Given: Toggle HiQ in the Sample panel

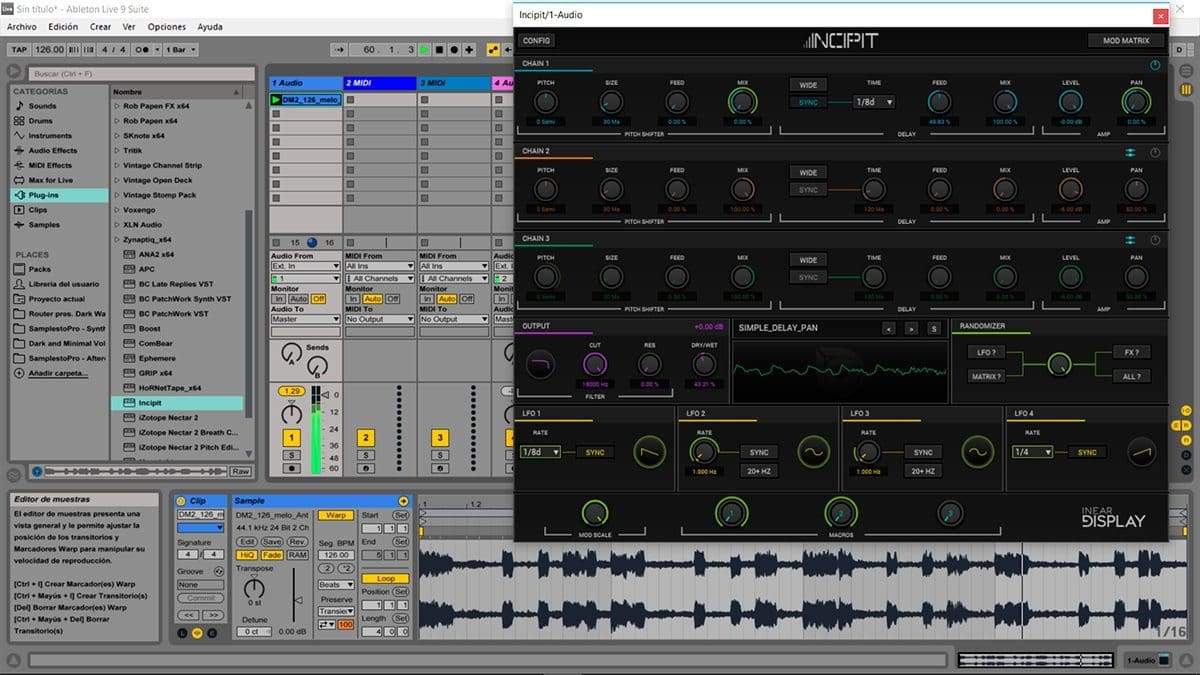Looking at the screenshot, I should (247, 554).
